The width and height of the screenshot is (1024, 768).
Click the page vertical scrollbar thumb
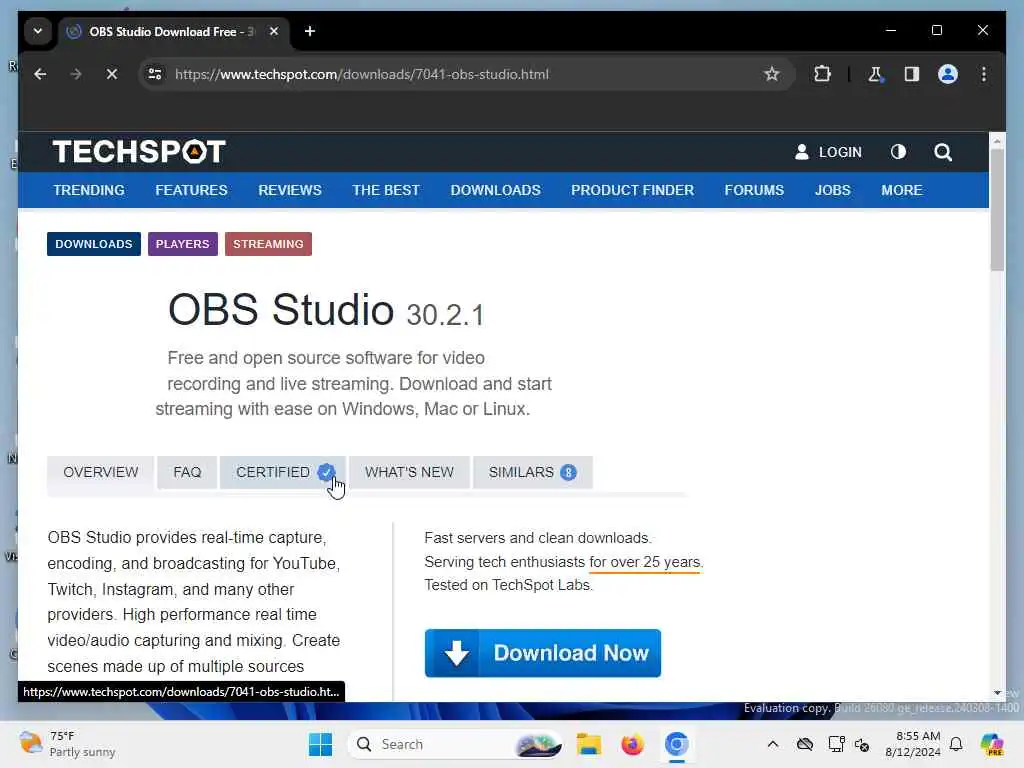coord(997,209)
